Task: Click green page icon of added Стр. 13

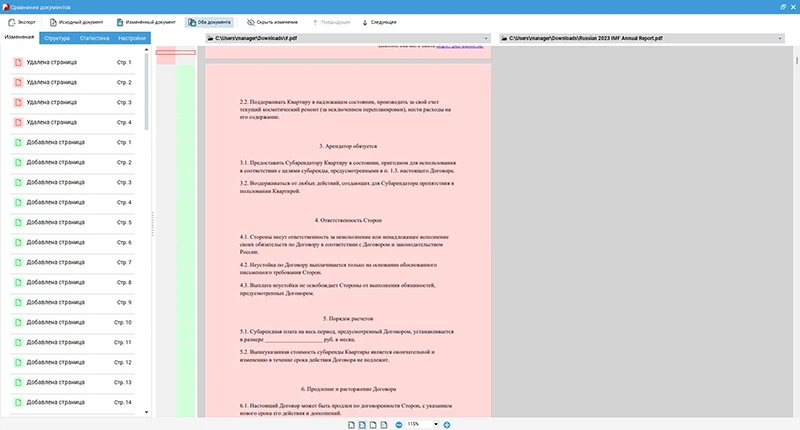Action: click(x=18, y=382)
